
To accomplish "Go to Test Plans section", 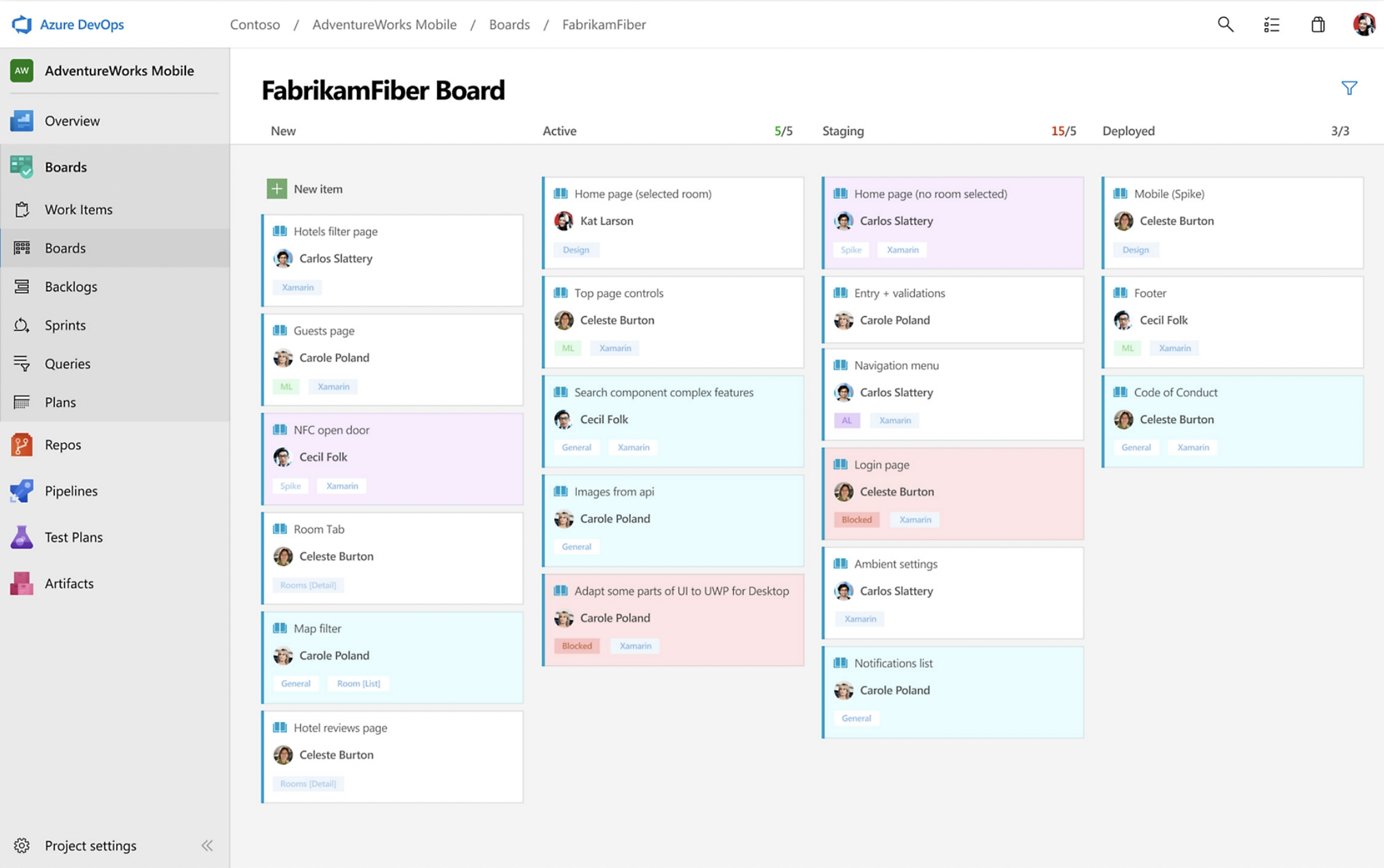I will pos(73,537).
